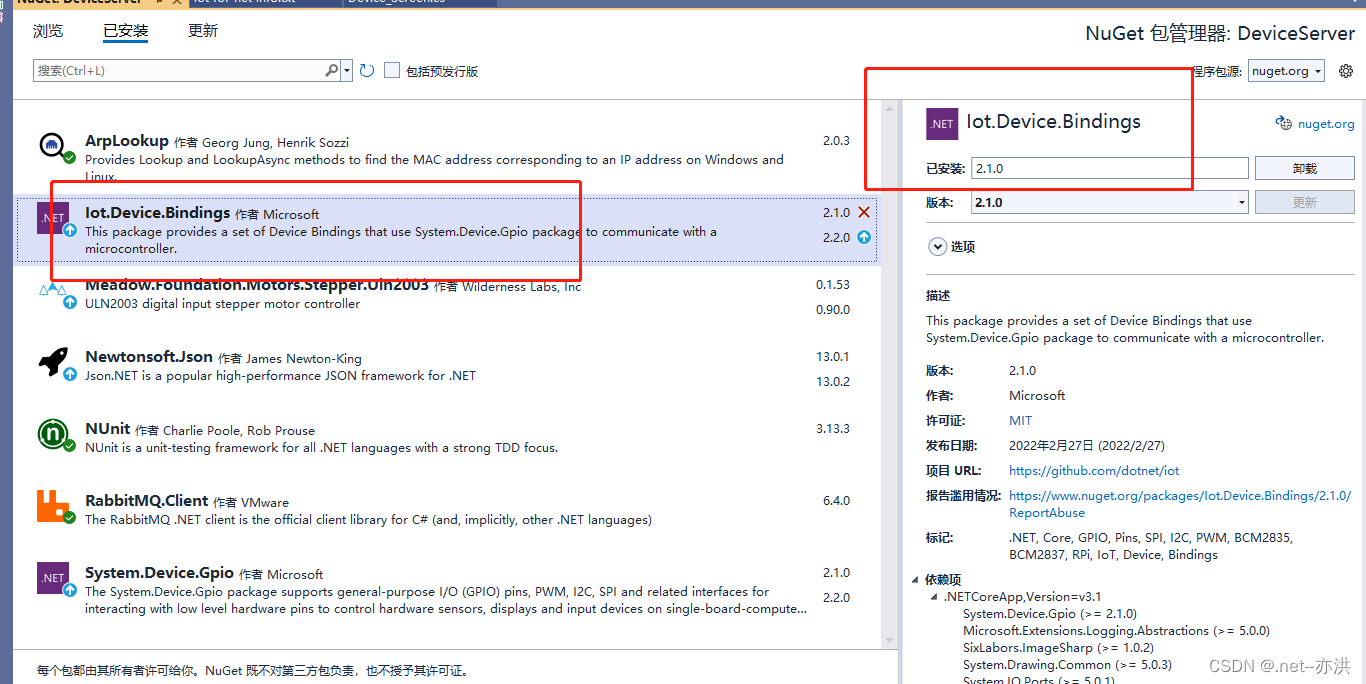Click the 2.2.0 version of System.Device.Gpio

pyautogui.click(x=835, y=598)
